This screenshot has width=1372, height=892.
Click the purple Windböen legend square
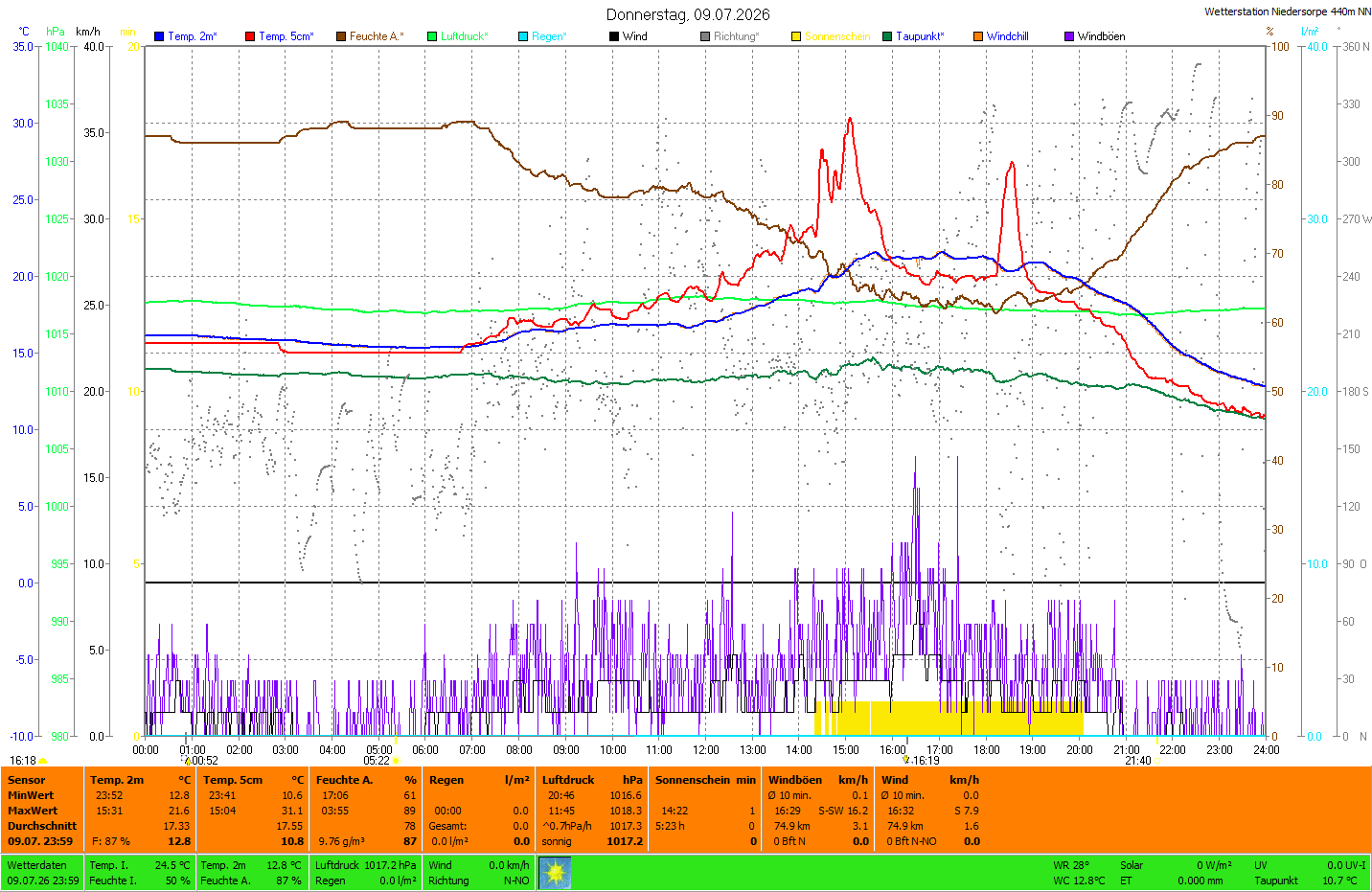pos(1069,36)
